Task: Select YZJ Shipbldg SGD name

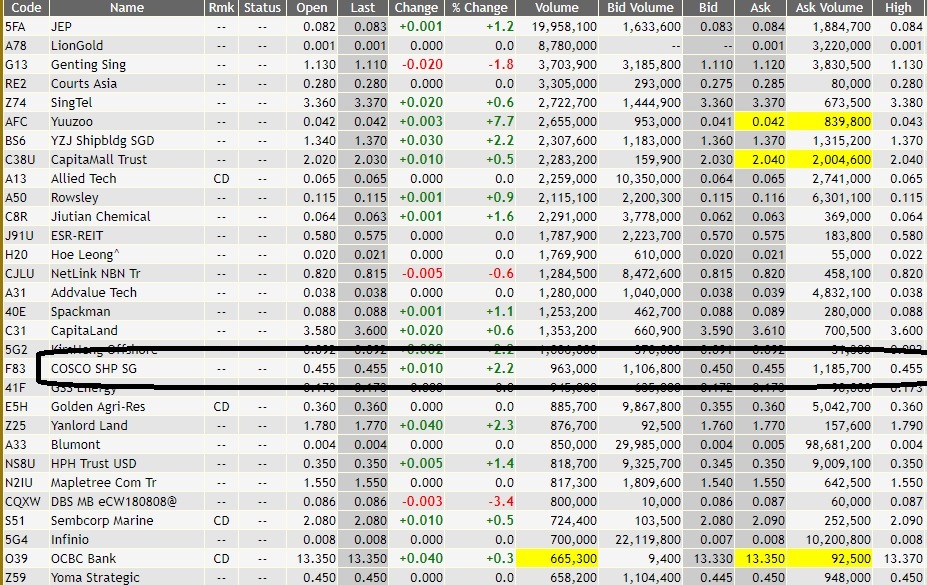Action: click(x=102, y=141)
